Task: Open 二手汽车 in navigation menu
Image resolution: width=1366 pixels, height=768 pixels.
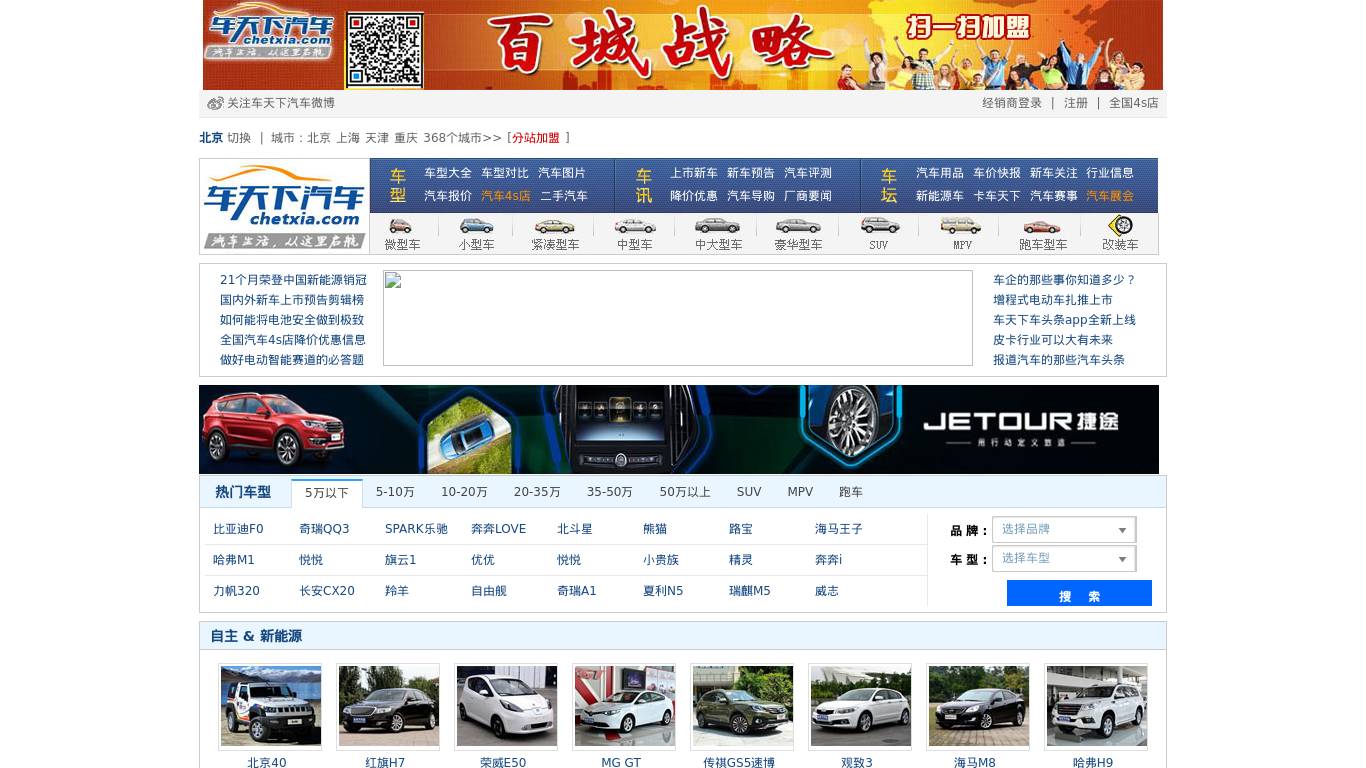Action: pyautogui.click(x=564, y=196)
